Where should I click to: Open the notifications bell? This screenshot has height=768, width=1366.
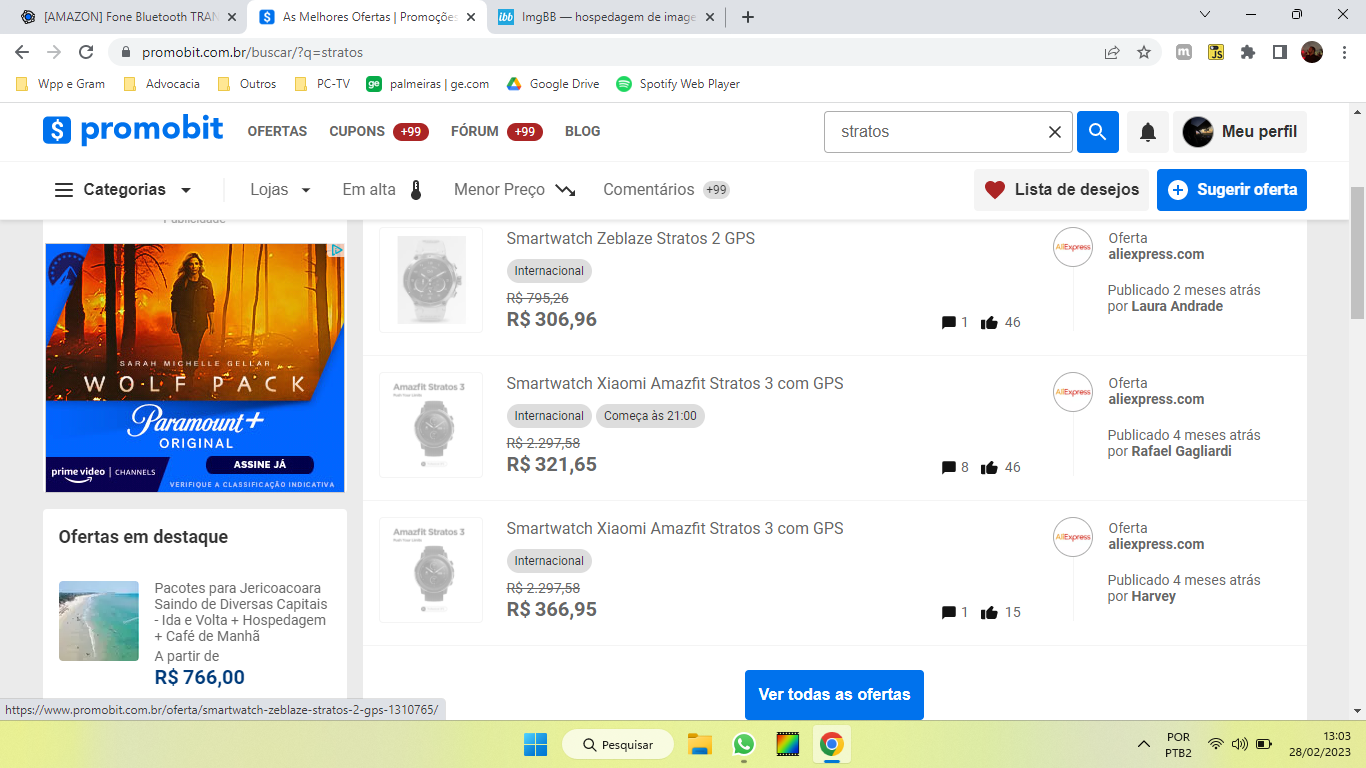point(1148,132)
